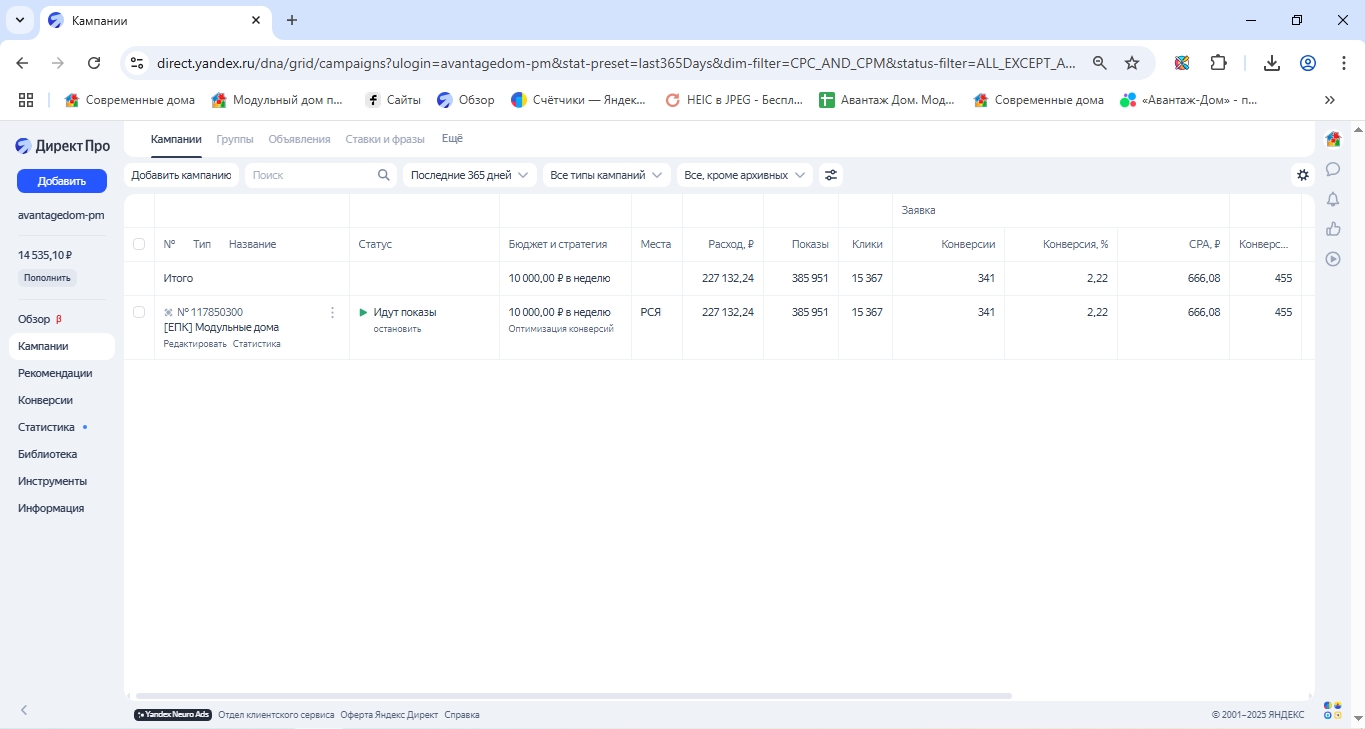
Task: Click the thumbs-up feedback icon
Action: 1332,229
